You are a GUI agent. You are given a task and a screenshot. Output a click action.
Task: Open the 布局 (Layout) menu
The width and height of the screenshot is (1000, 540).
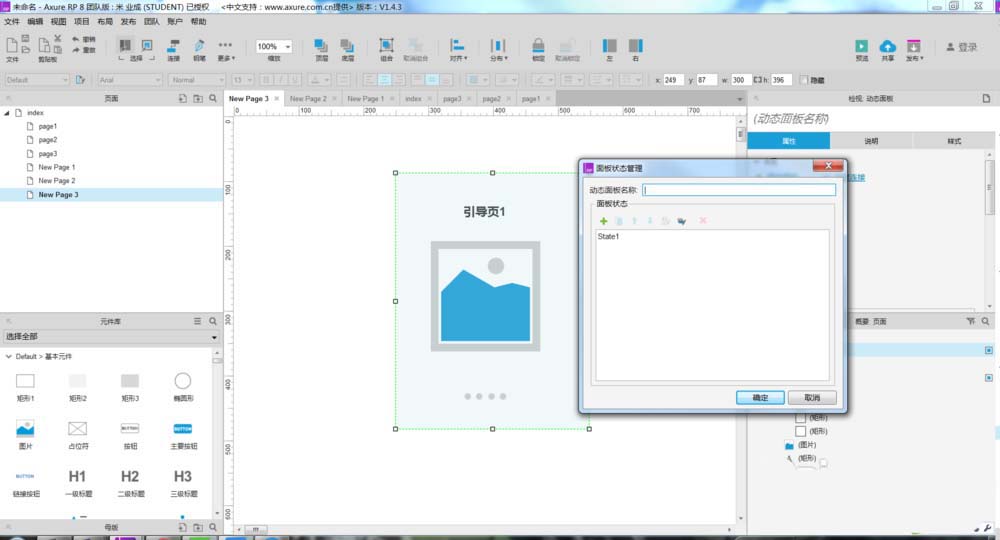tap(105, 21)
